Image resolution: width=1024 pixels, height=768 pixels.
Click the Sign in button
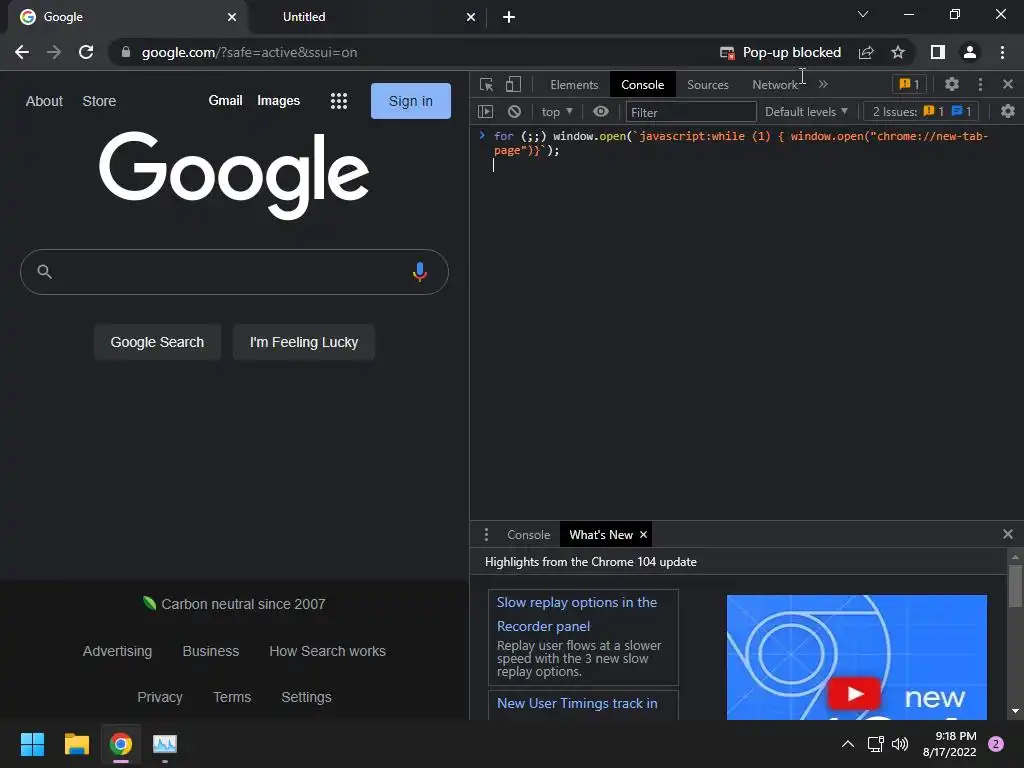coord(411,101)
